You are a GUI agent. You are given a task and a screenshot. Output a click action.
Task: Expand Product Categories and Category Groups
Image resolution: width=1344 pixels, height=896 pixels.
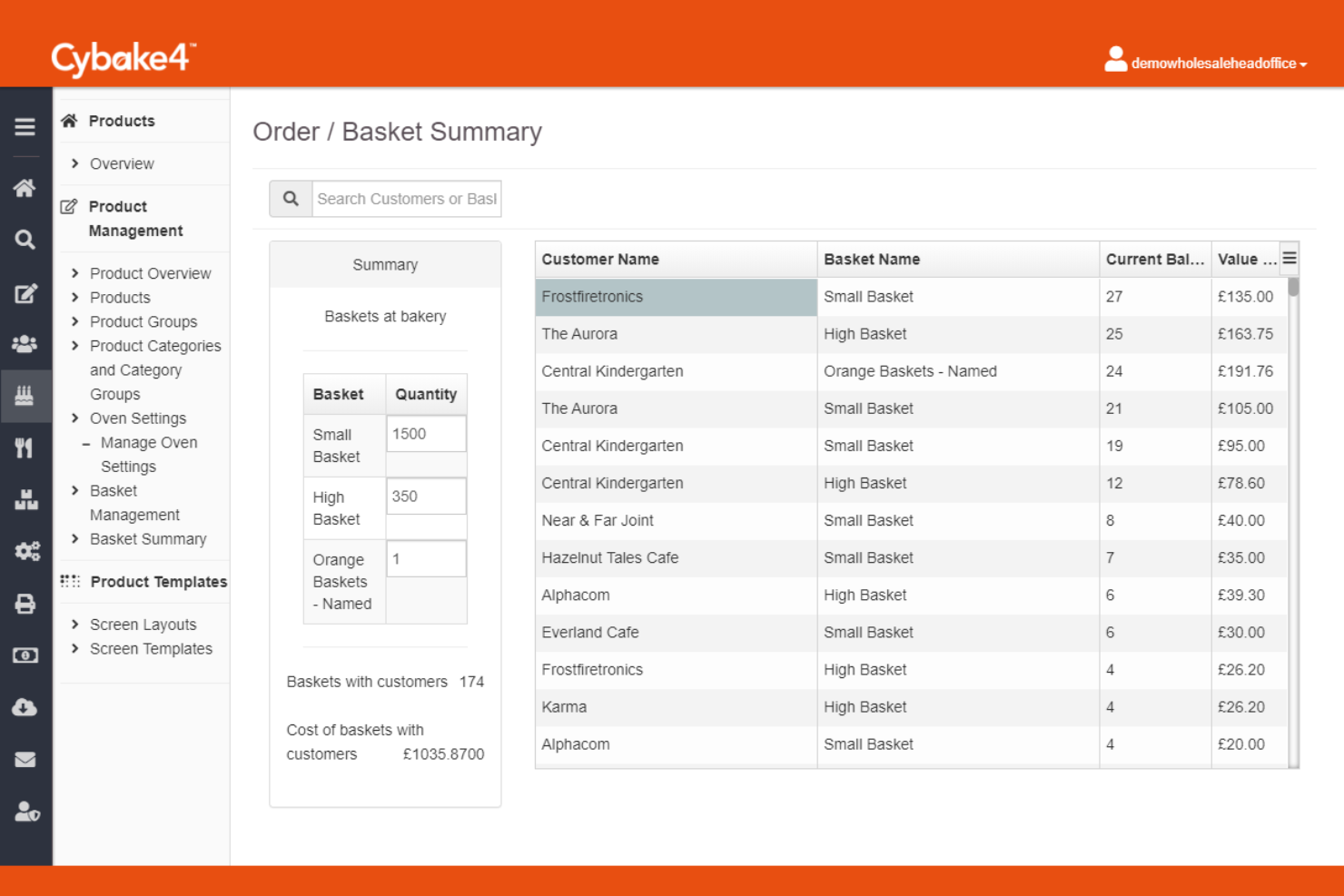[x=155, y=370]
